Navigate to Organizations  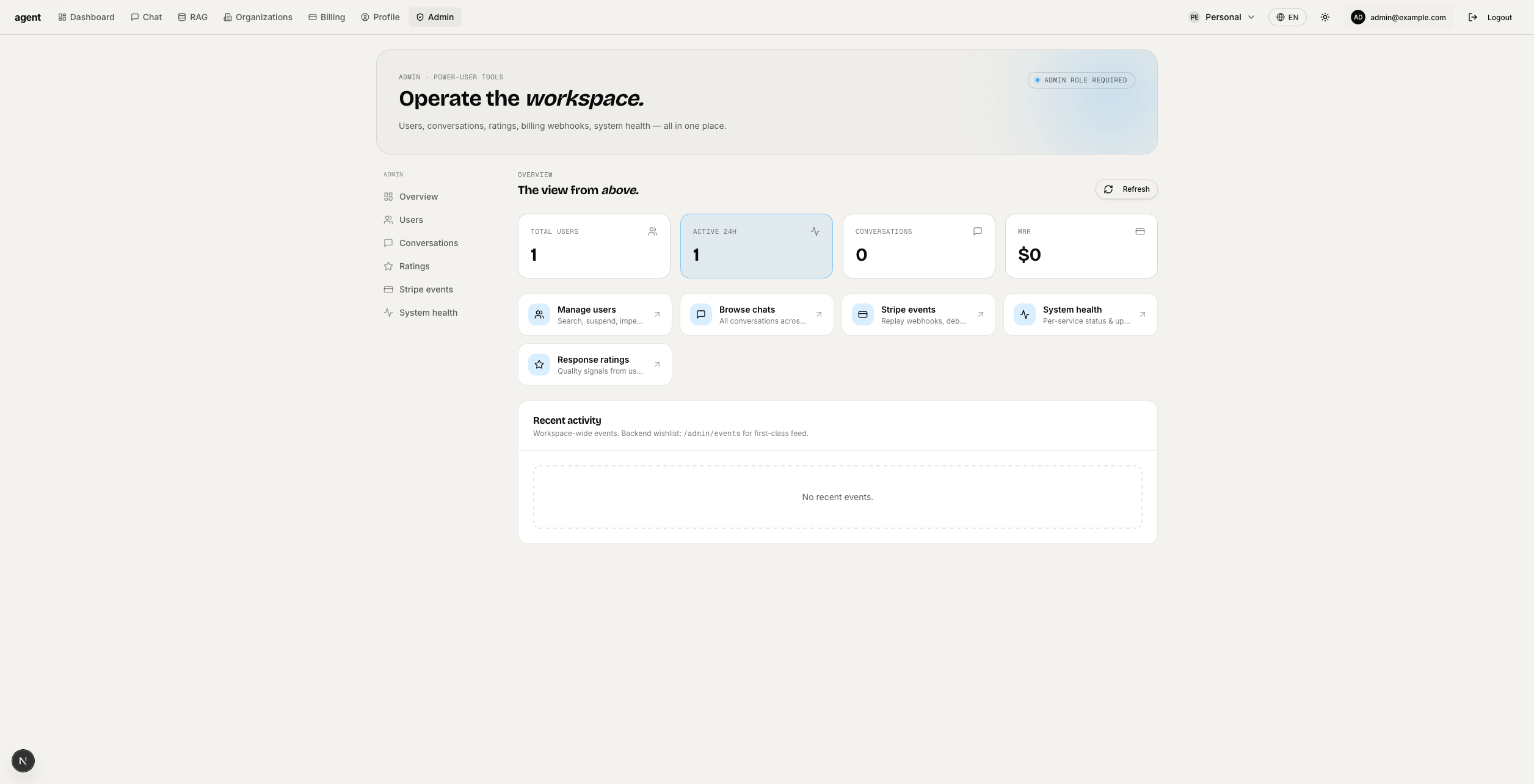point(258,17)
